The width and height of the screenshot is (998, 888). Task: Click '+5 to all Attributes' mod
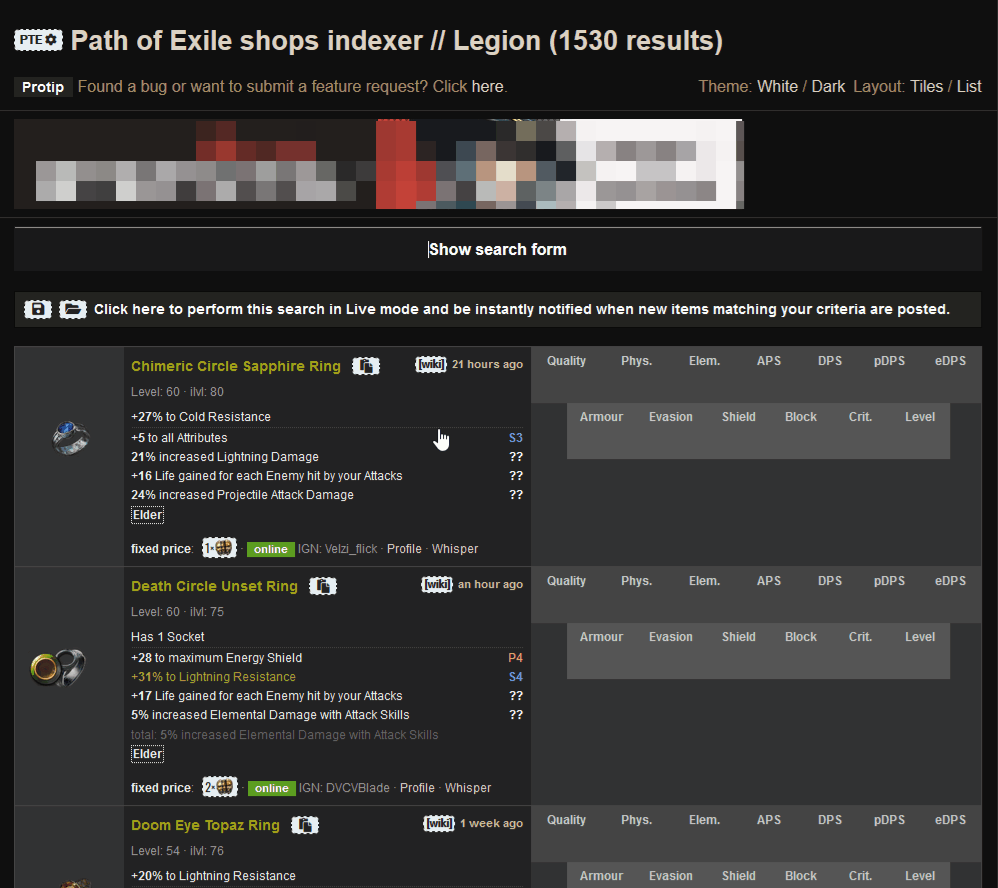pos(179,438)
